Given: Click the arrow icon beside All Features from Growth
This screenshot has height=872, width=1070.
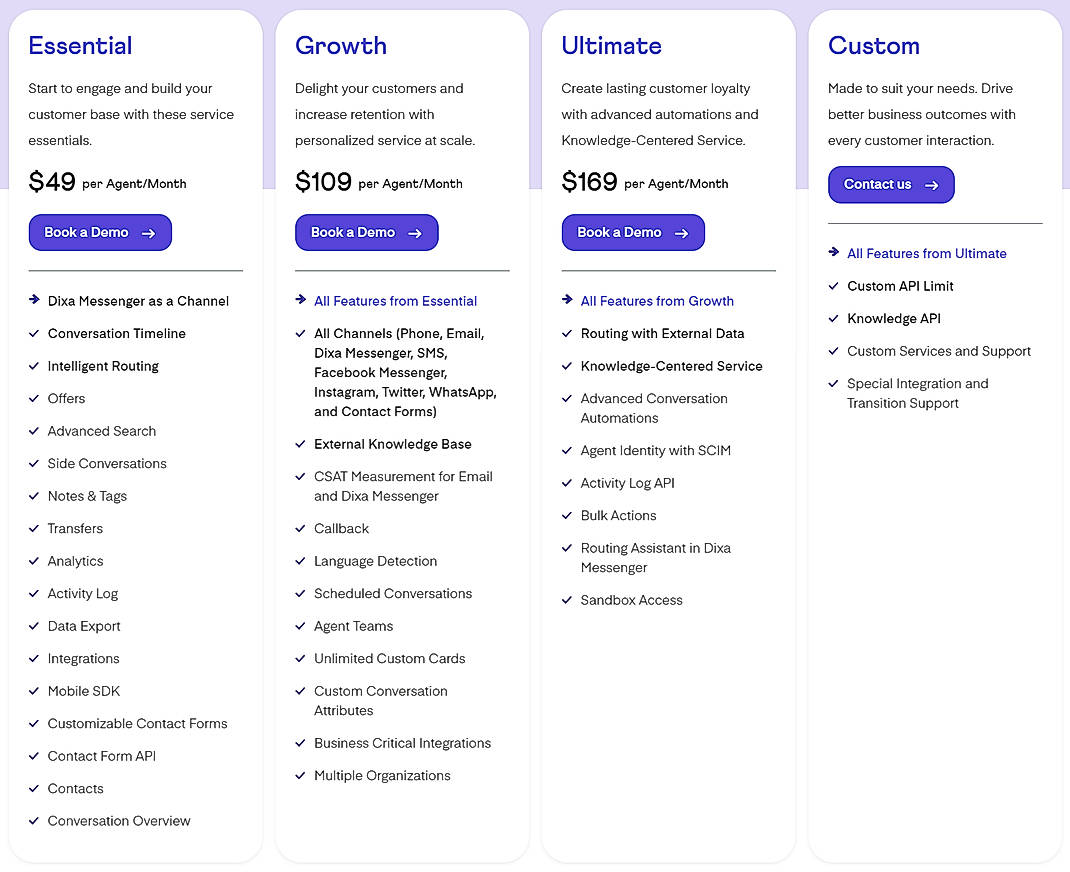Looking at the screenshot, I should click(567, 301).
